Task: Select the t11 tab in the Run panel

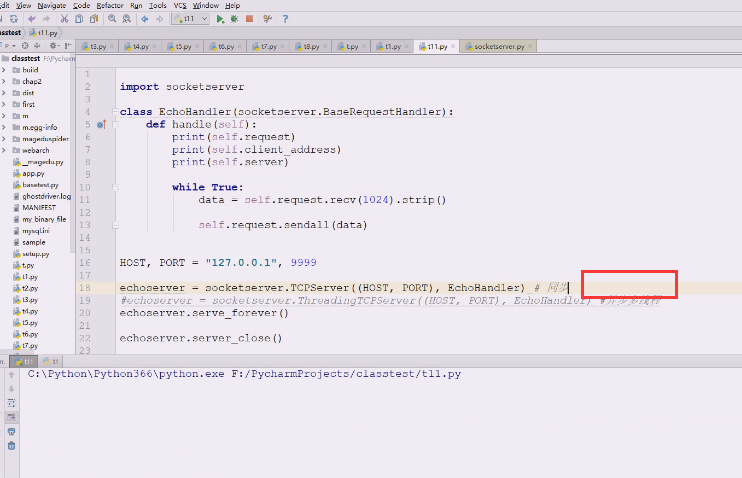Action: (x=24, y=362)
